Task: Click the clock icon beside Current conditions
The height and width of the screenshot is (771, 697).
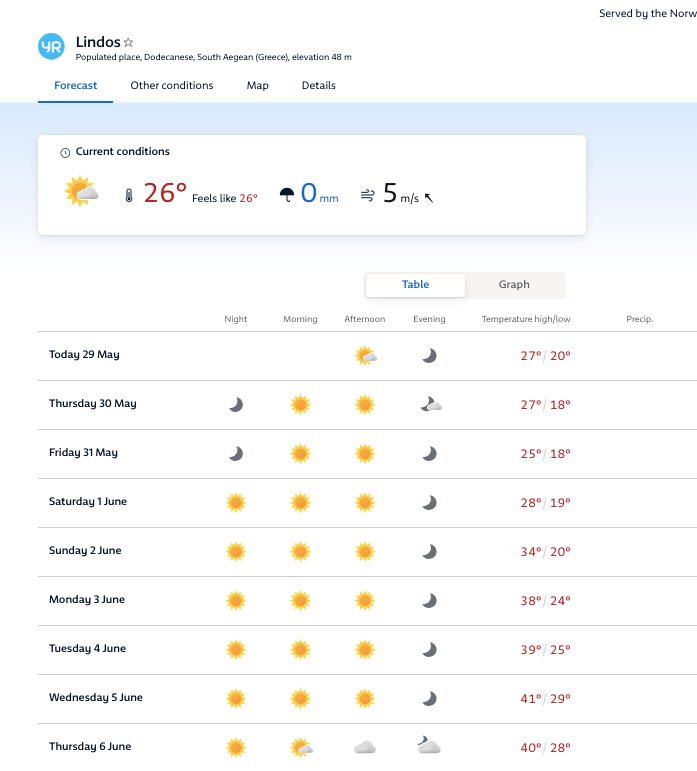Action: (65, 153)
